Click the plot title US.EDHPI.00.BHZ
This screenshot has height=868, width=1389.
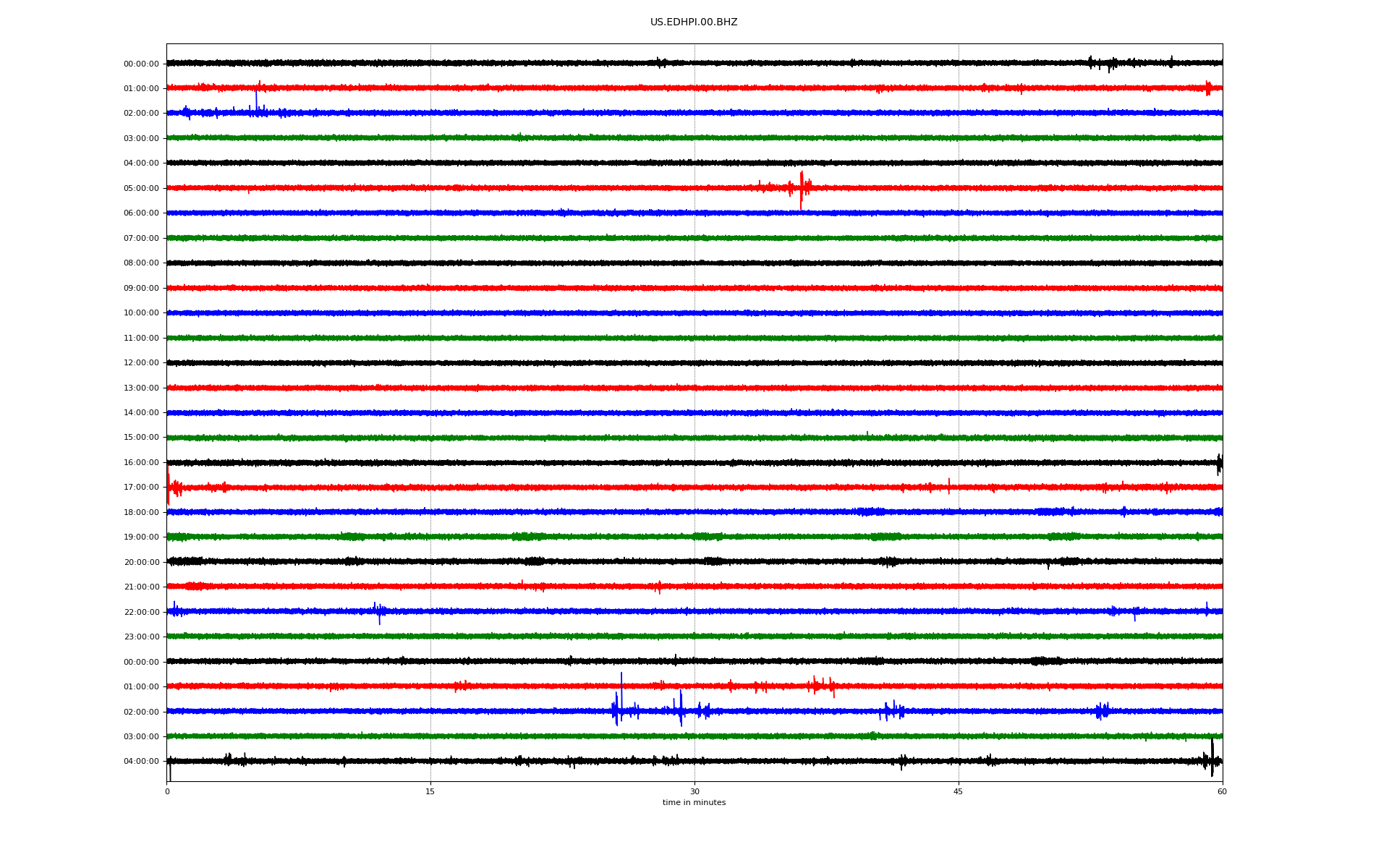click(x=693, y=22)
